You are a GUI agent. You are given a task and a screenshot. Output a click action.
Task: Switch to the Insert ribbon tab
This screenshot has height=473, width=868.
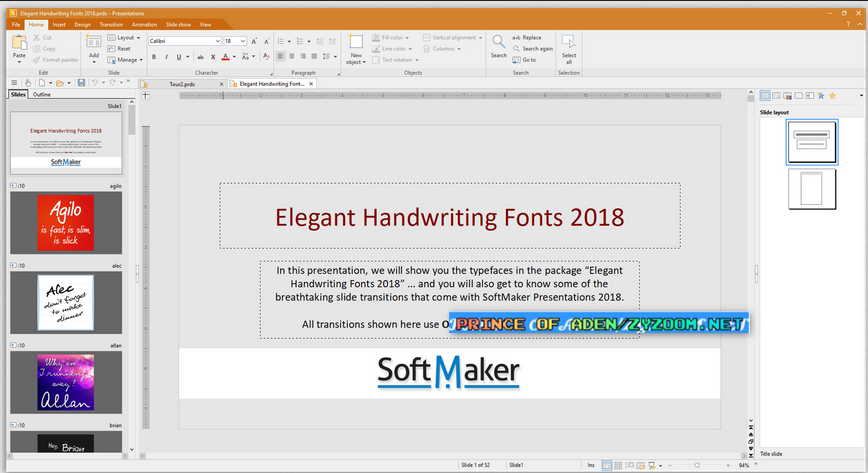[59, 24]
